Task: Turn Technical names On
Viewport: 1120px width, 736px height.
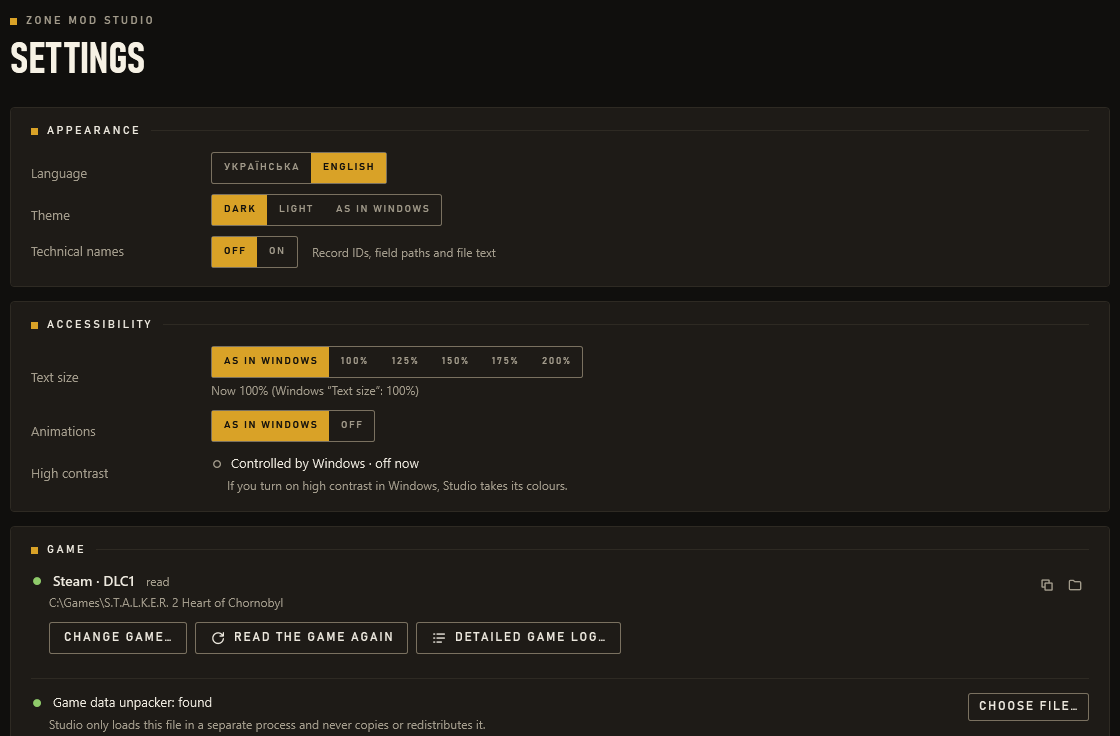Action: point(276,252)
